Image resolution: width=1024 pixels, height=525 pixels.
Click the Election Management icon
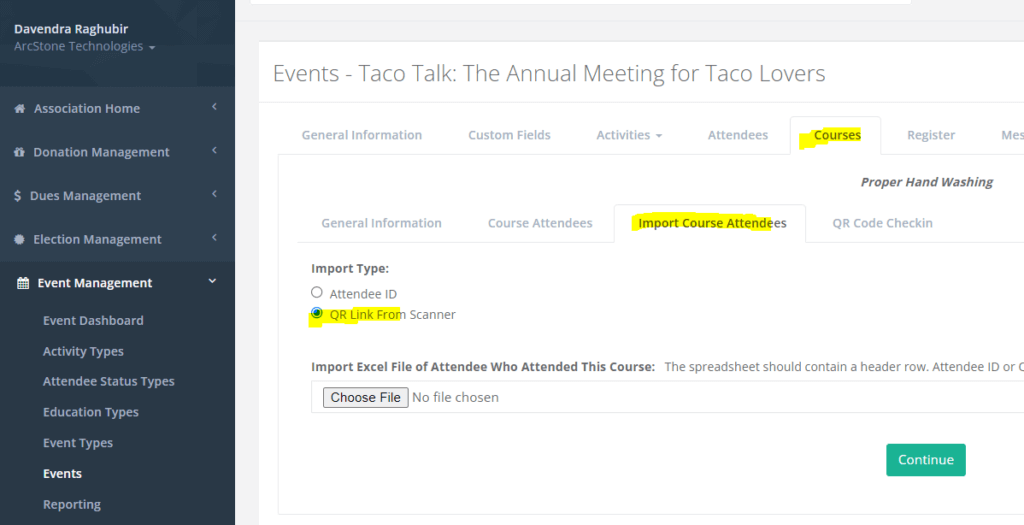pyautogui.click(x=19, y=240)
